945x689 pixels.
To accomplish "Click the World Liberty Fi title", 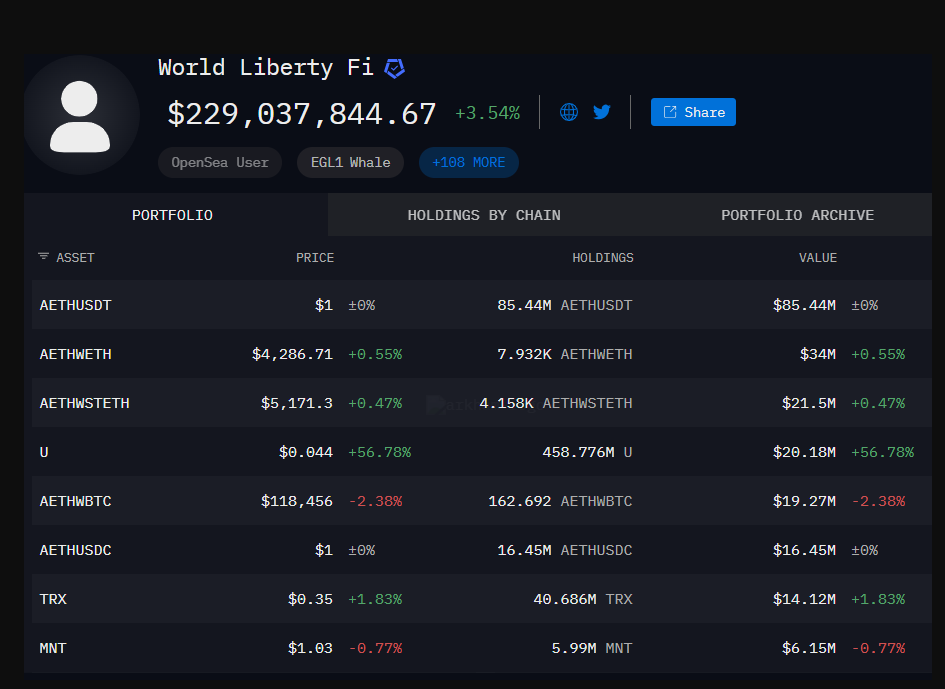I will point(266,68).
